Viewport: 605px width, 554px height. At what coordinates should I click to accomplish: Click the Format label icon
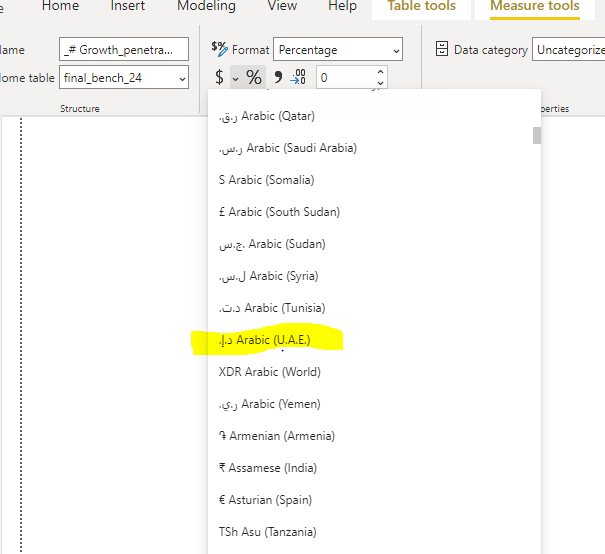pos(220,49)
